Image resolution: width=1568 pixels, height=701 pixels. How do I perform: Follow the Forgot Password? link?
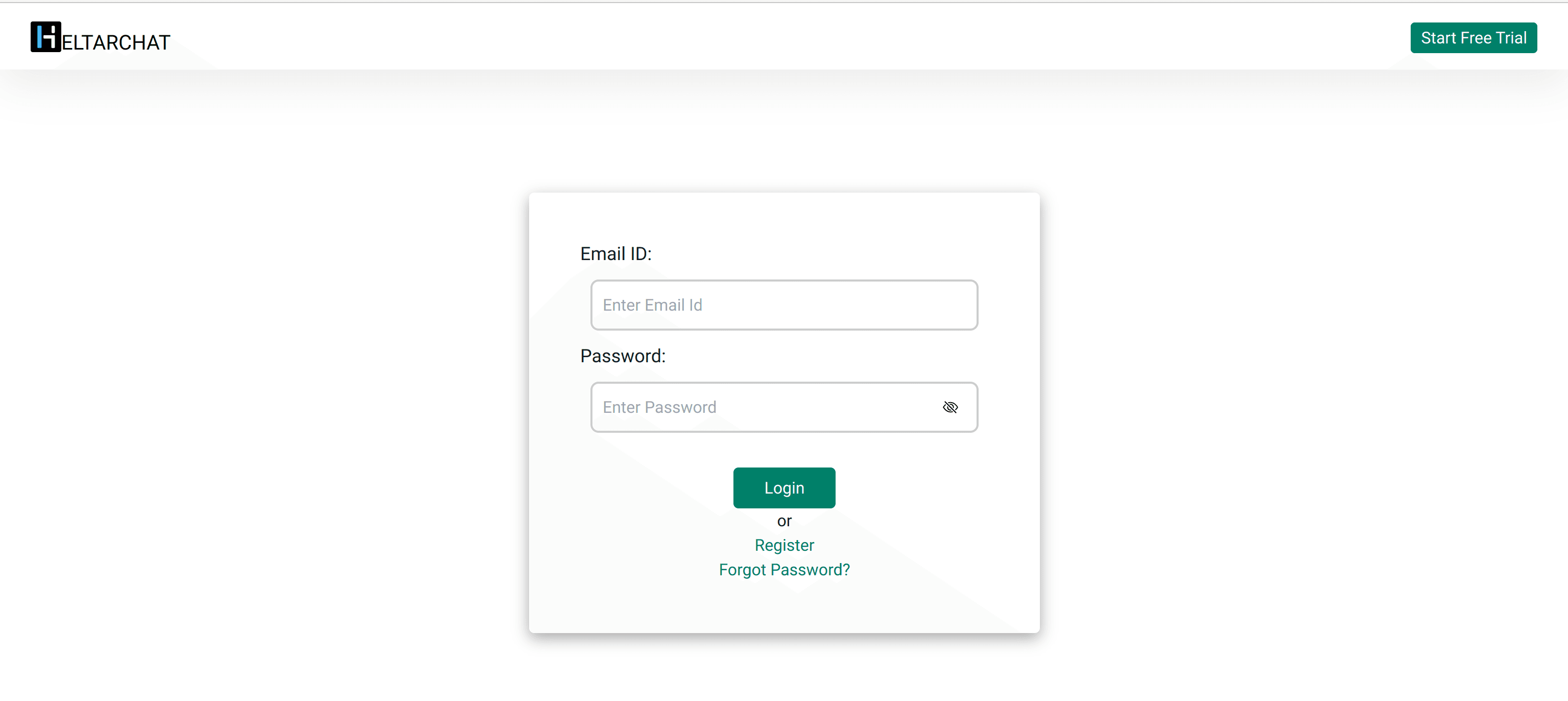tap(783, 569)
